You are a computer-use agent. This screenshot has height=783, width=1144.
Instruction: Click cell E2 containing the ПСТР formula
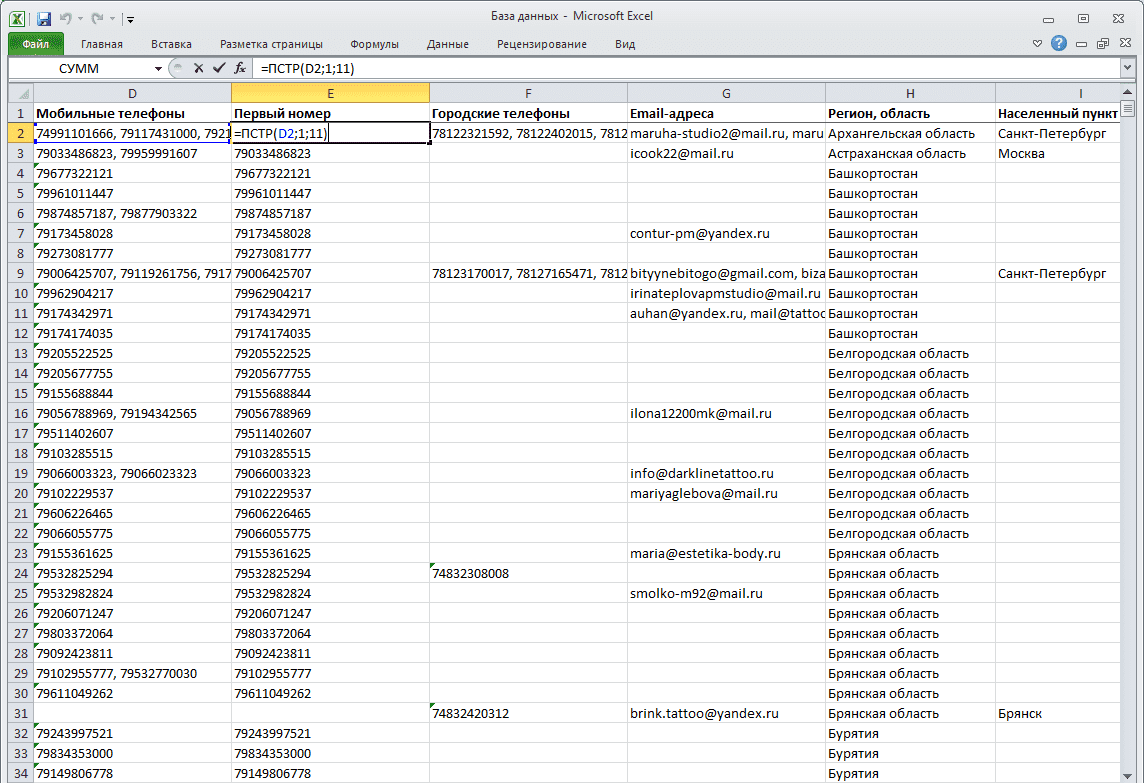pos(330,134)
